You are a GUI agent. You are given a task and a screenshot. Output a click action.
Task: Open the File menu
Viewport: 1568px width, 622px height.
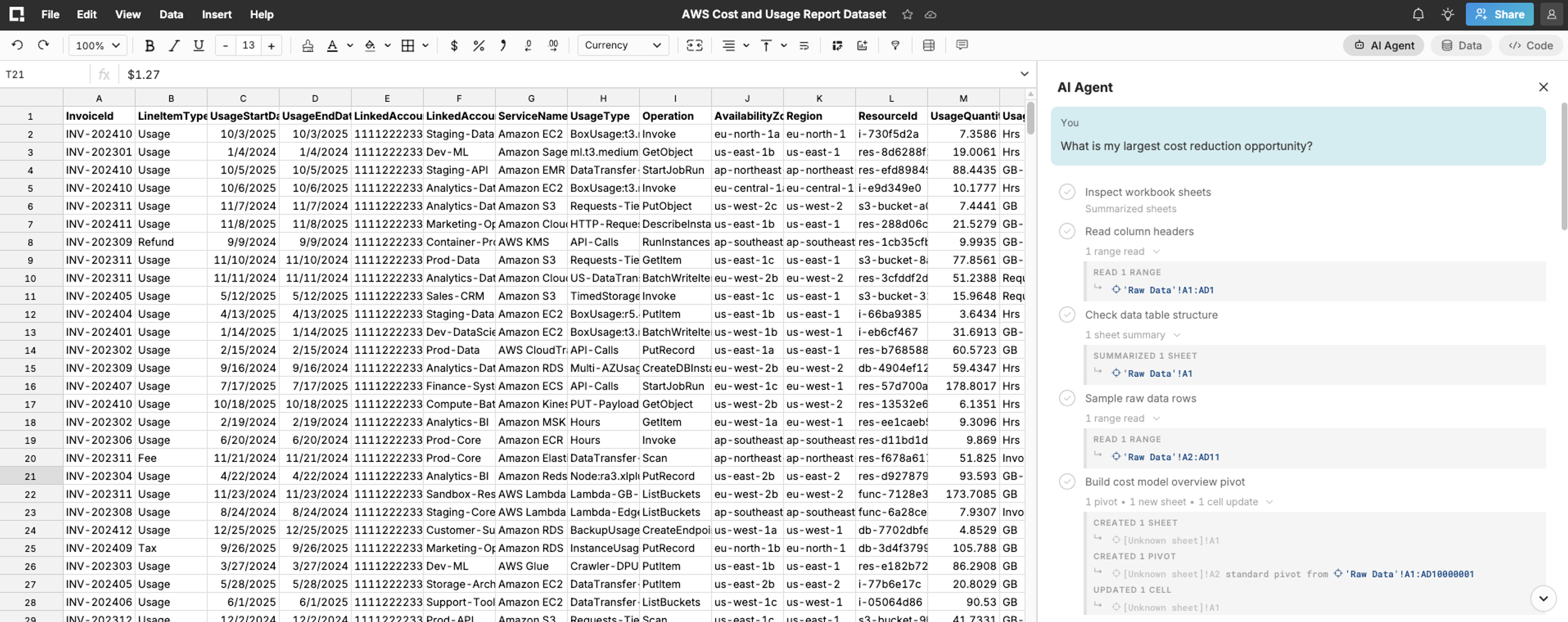pos(50,15)
